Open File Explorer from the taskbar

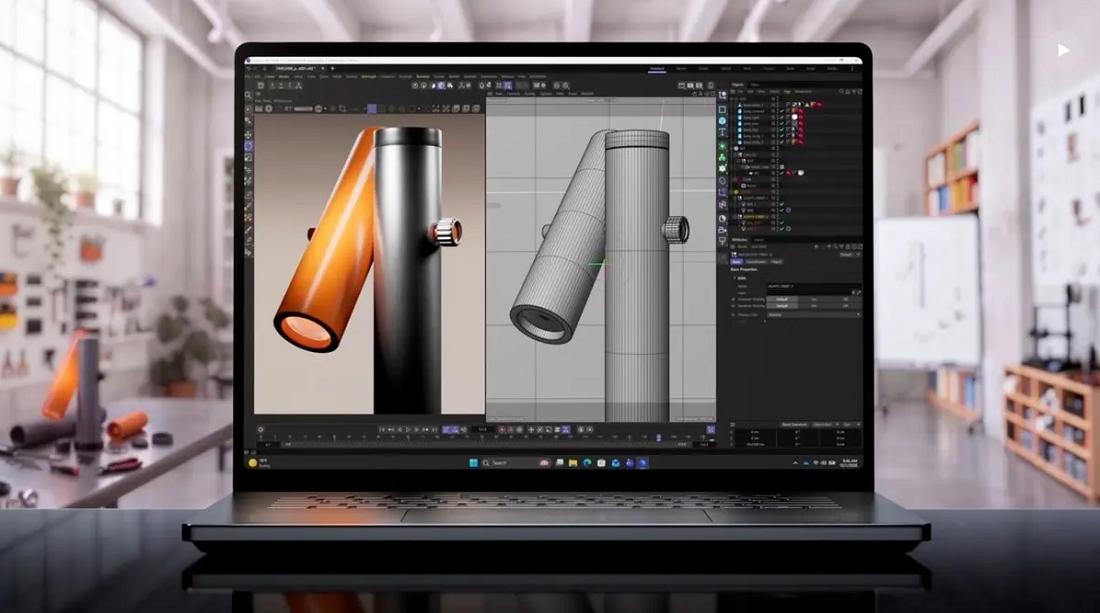pos(573,463)
